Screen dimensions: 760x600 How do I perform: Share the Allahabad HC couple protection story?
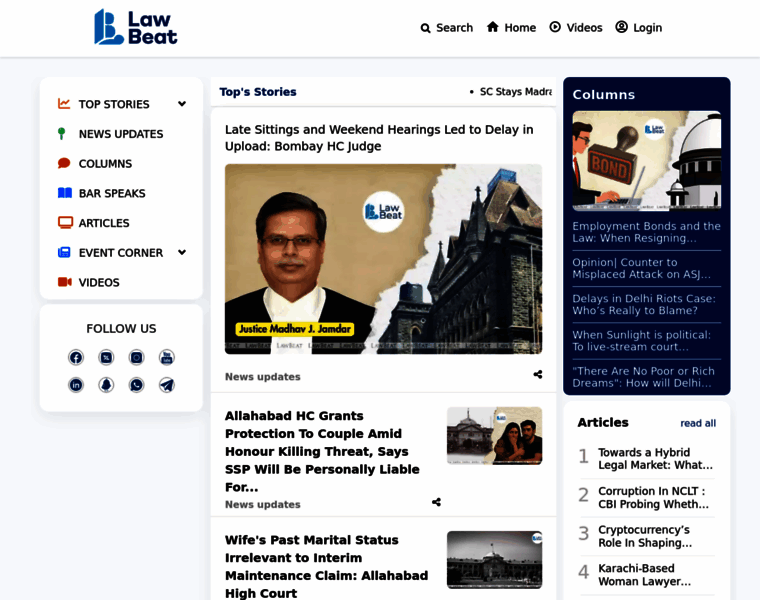(x=436, y=502)
